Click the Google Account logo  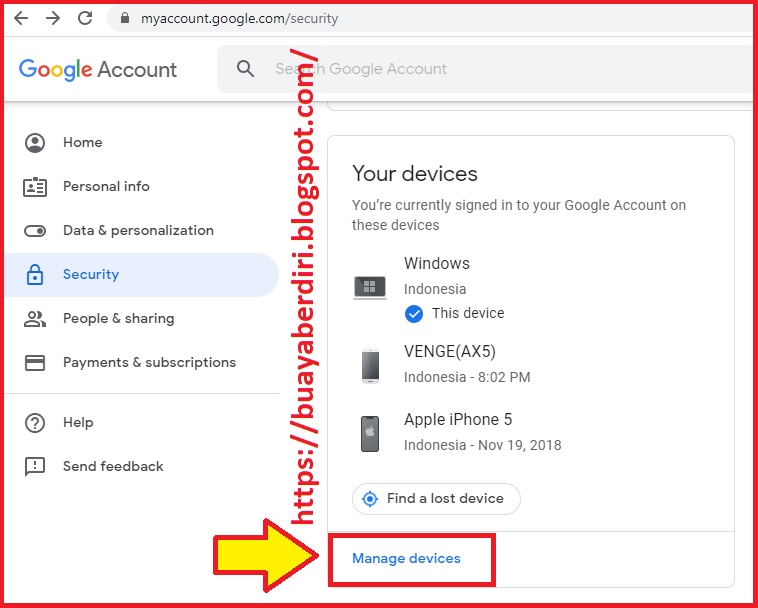pos(98,70)
